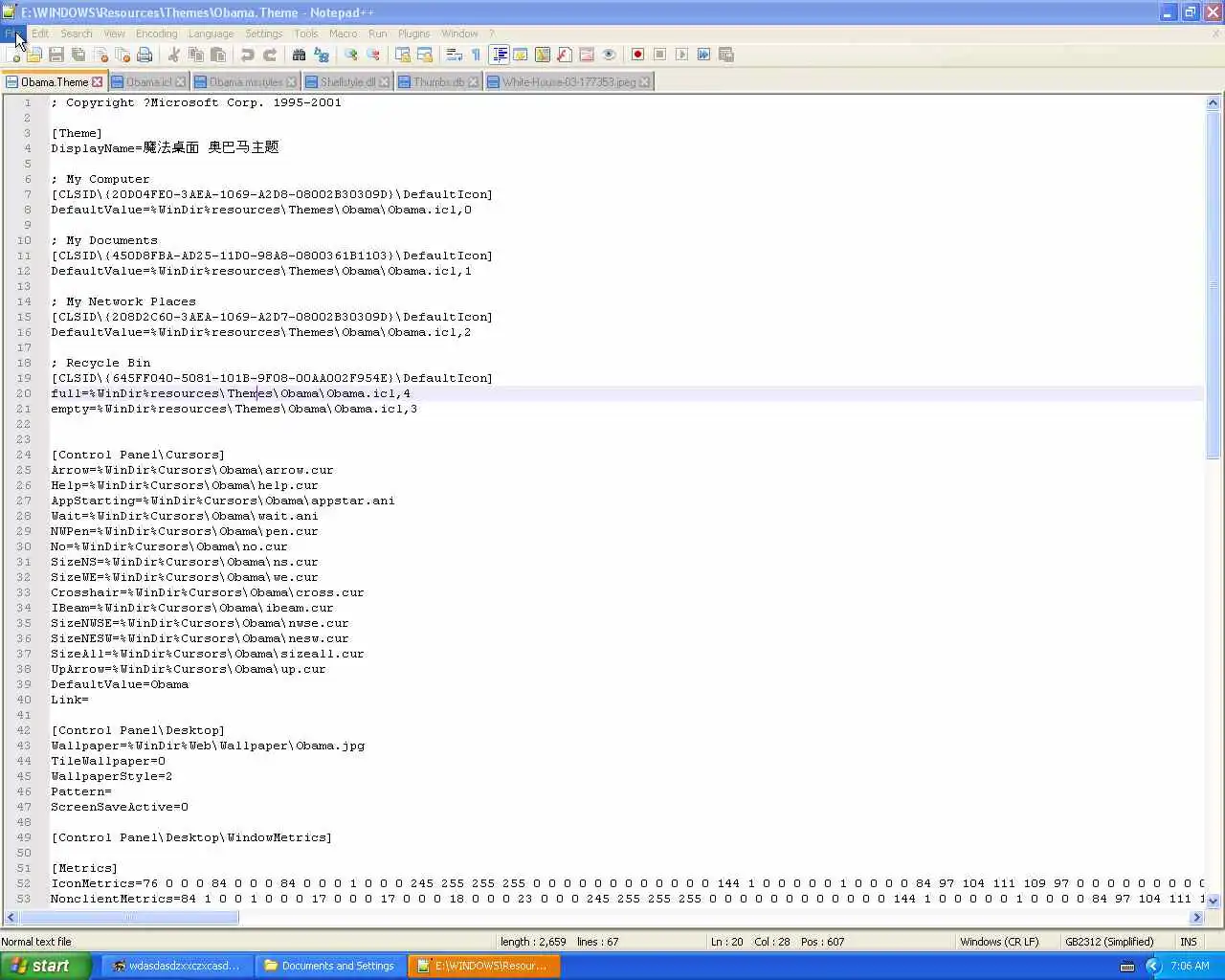This screenshot has width=1225, height=980.
Task: Click the vertical scrollbar down arrow
Action: [1214, 901]
